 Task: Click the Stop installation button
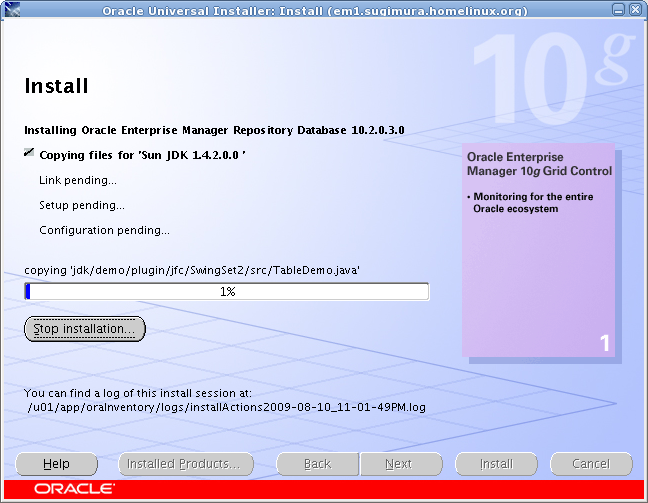click(85, 329)
